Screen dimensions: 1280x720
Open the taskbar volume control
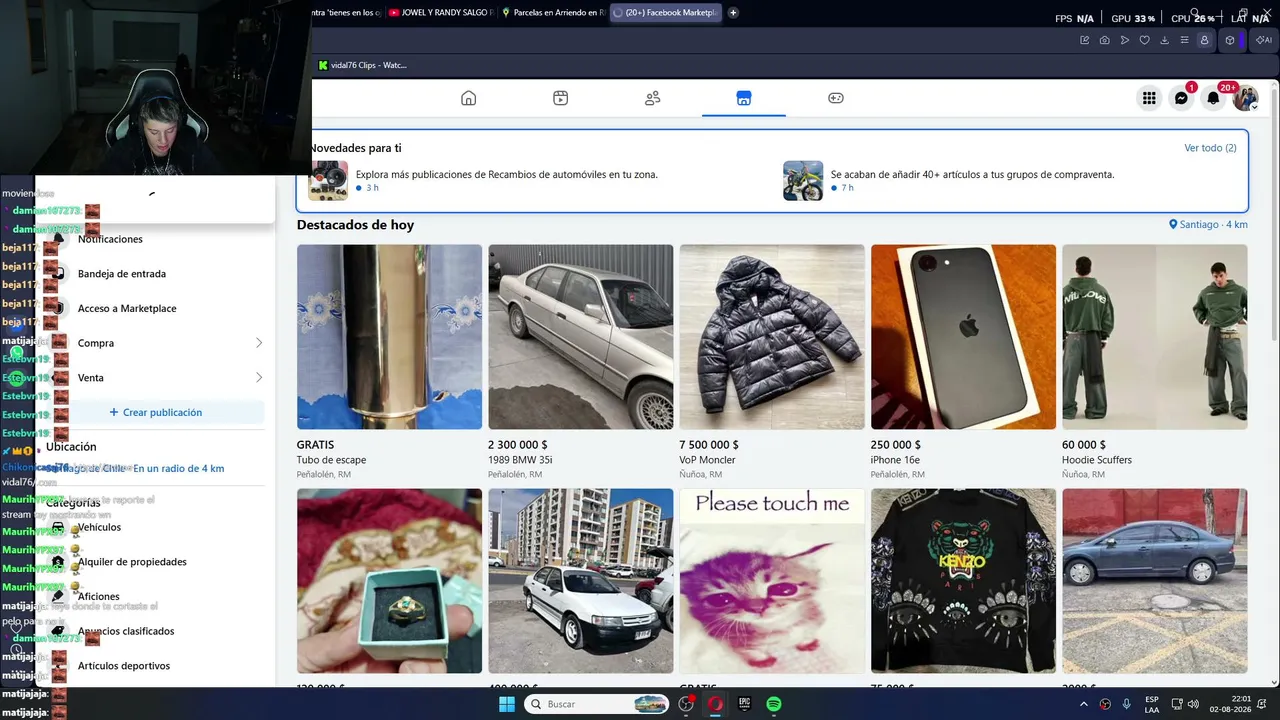point(1193,704)
